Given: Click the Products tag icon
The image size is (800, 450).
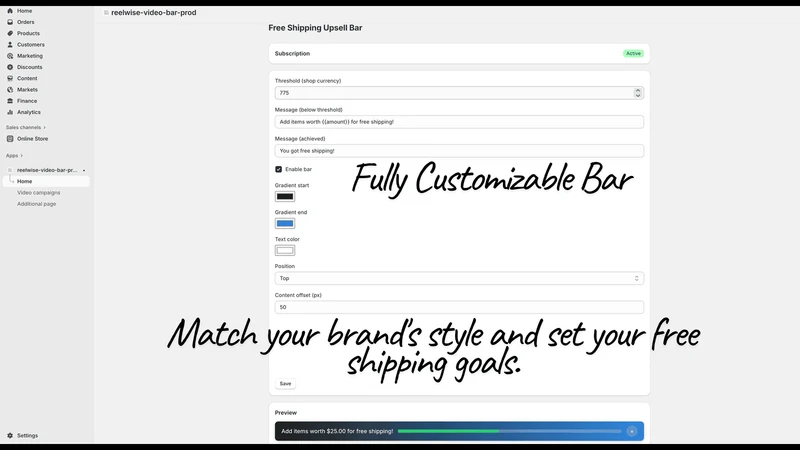Looking at the screenshot, I should [x=10, y=33].
